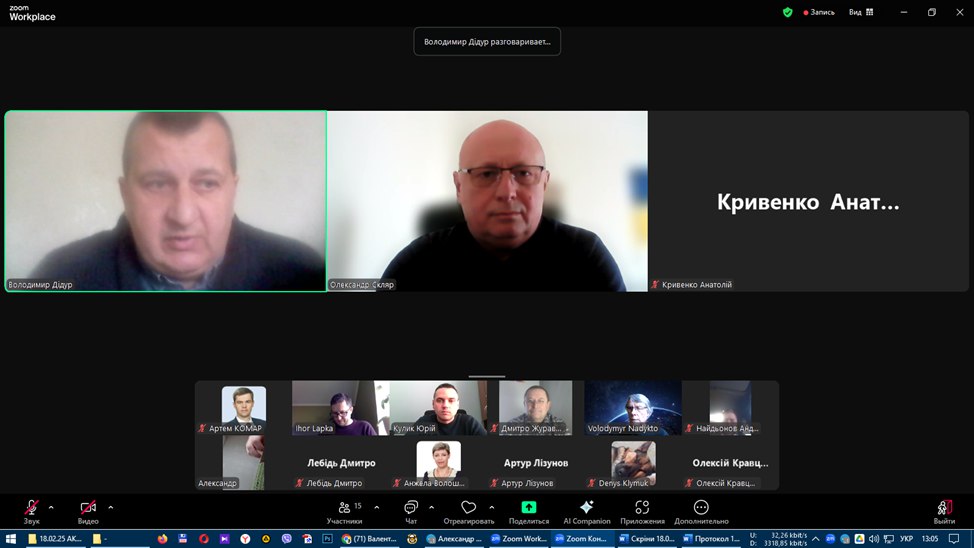Open Viber from the taskbar

[x=286, y=539]
